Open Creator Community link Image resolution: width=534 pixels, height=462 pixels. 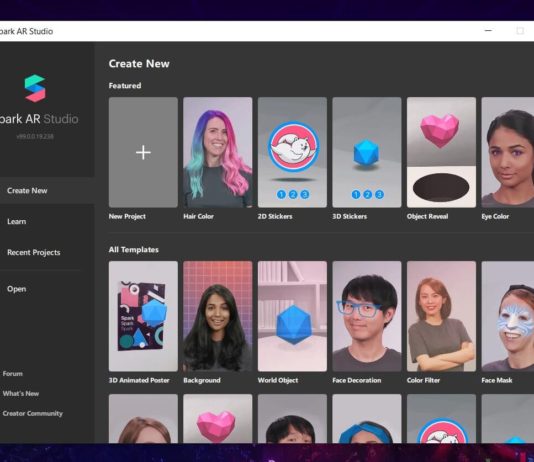point(33,413)
